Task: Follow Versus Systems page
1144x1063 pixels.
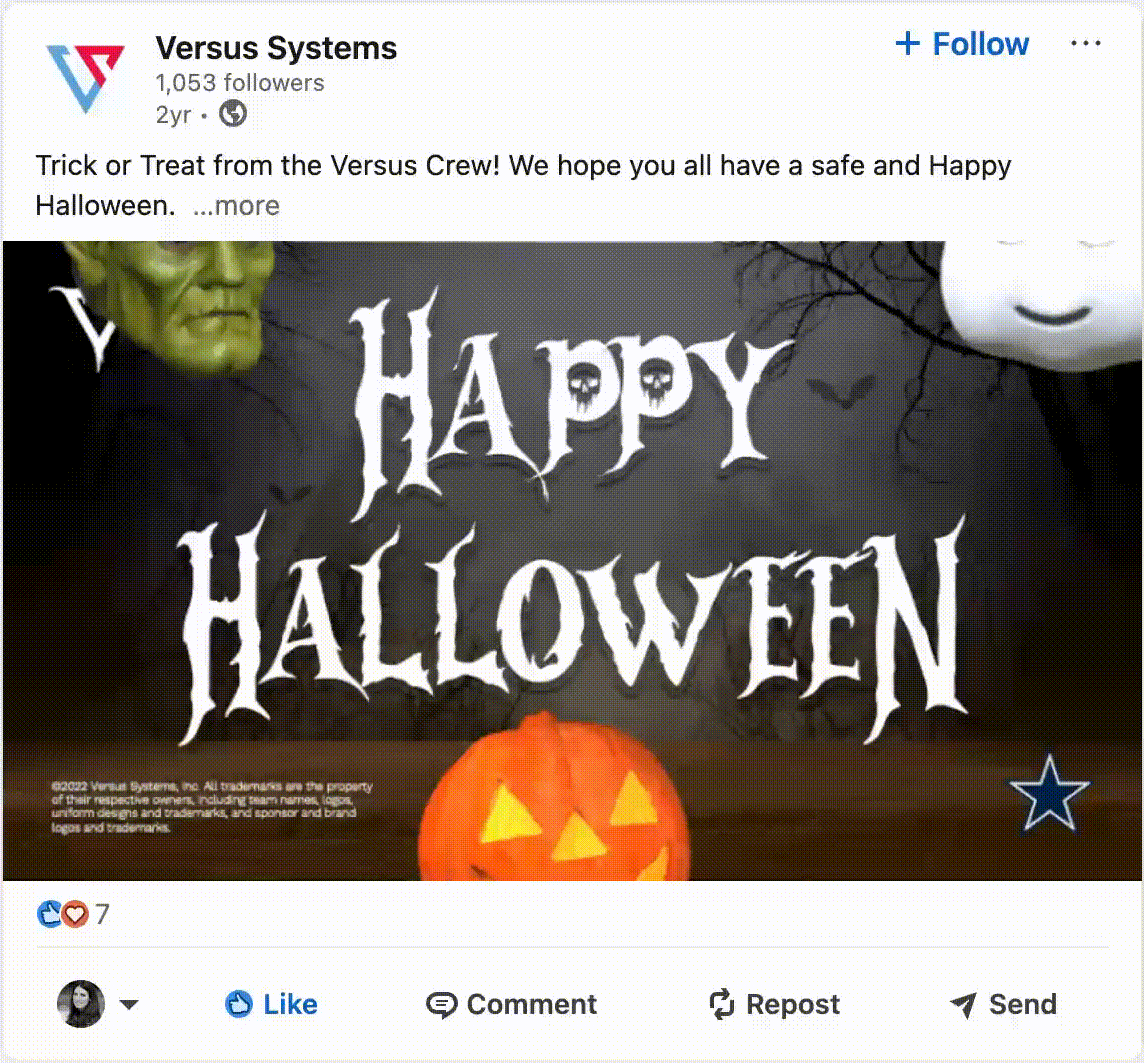Action: (962, 44)
